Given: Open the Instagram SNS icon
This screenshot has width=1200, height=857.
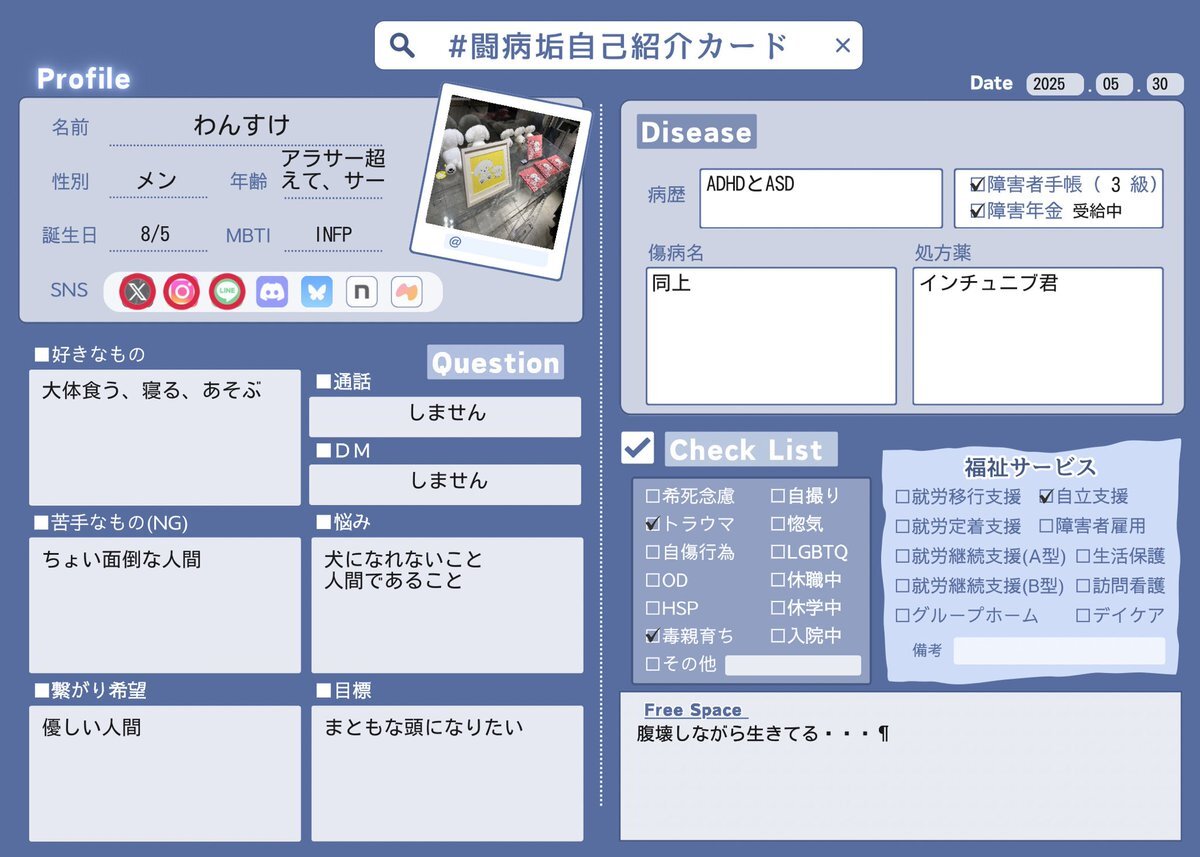Looking at the screenshot, I should pyautogui.click(x=182, y=292).
